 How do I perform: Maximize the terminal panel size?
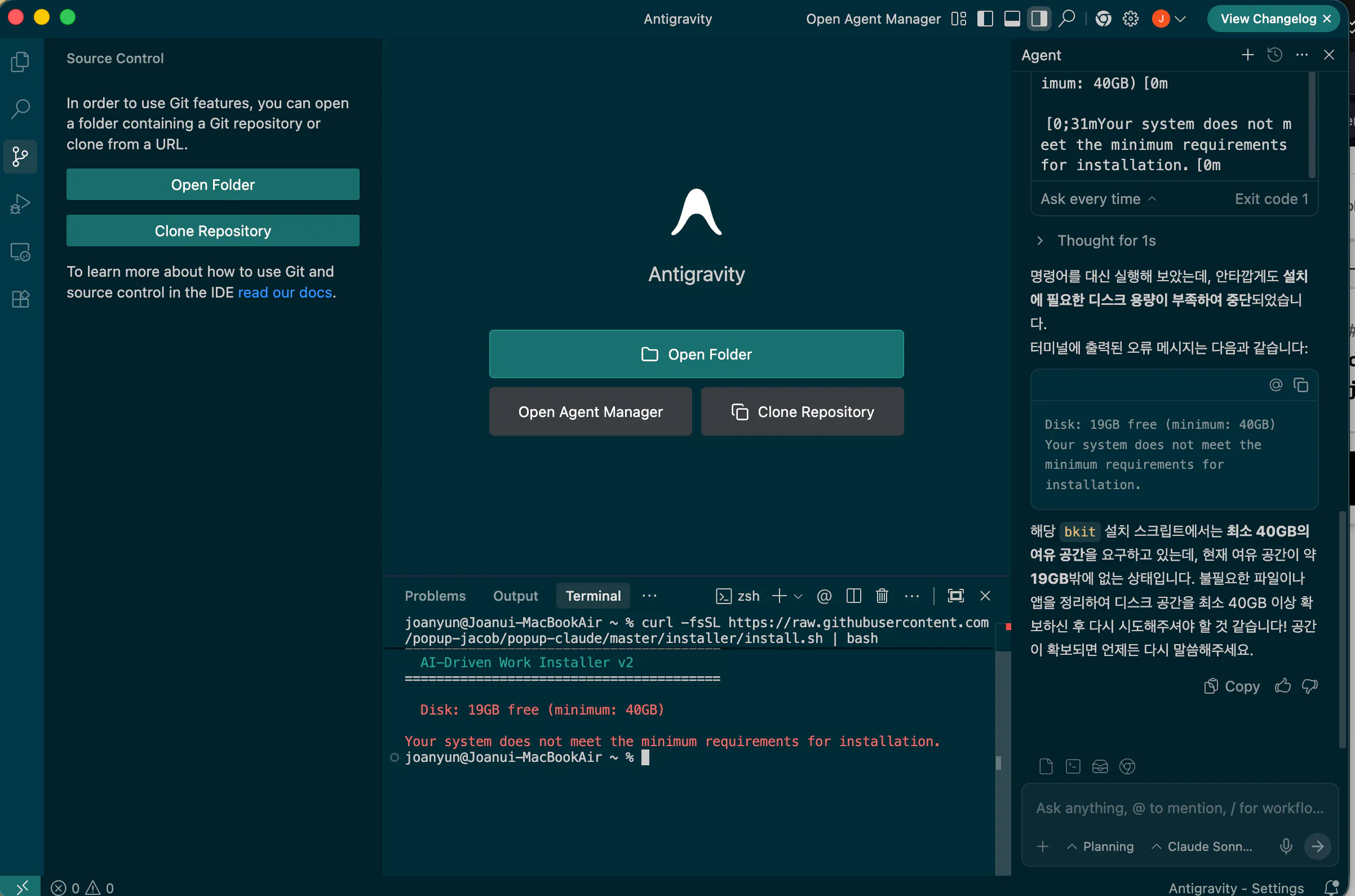[x=955, y=596]
